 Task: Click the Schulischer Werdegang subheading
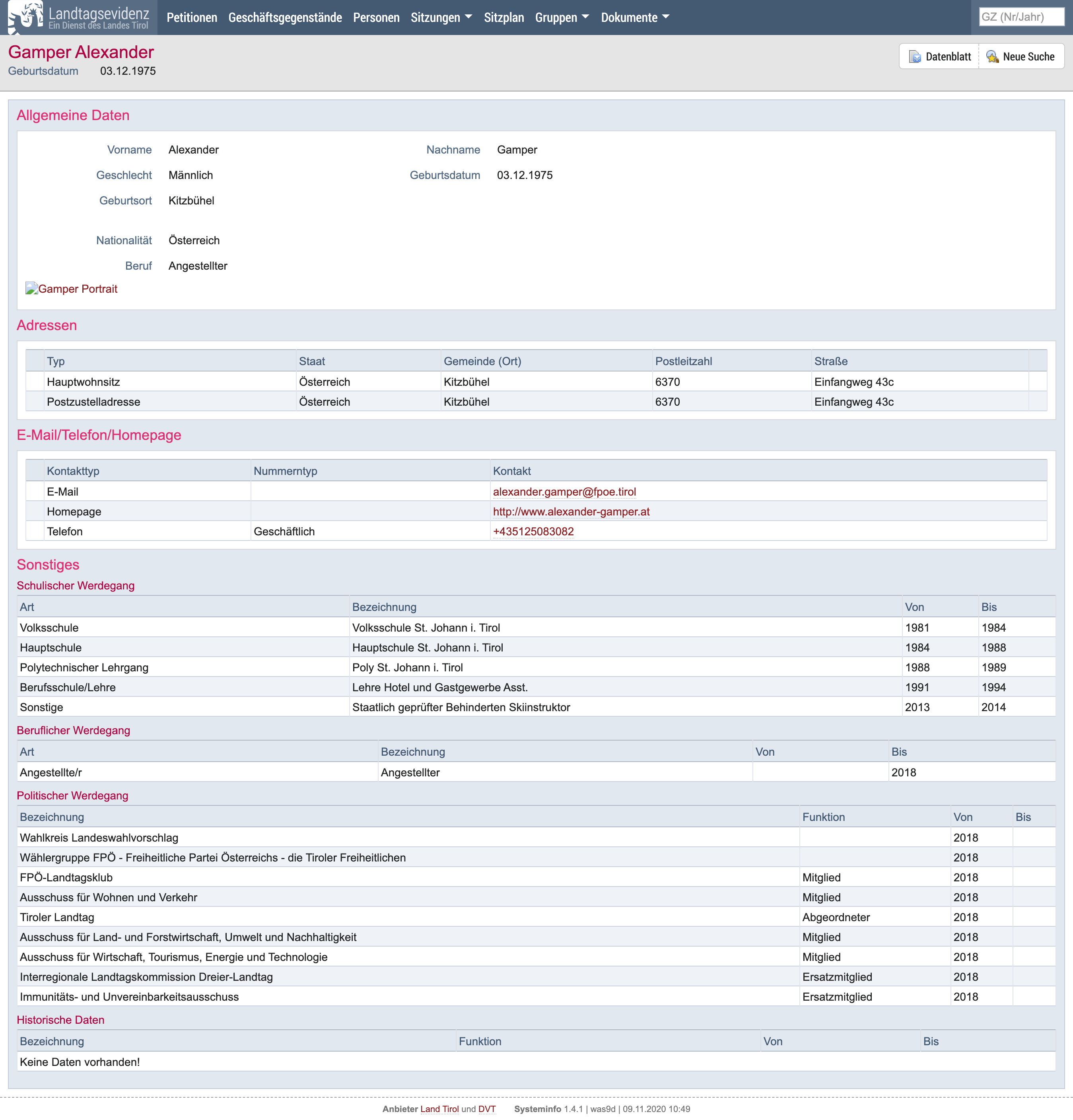click(x=76, y=586)
